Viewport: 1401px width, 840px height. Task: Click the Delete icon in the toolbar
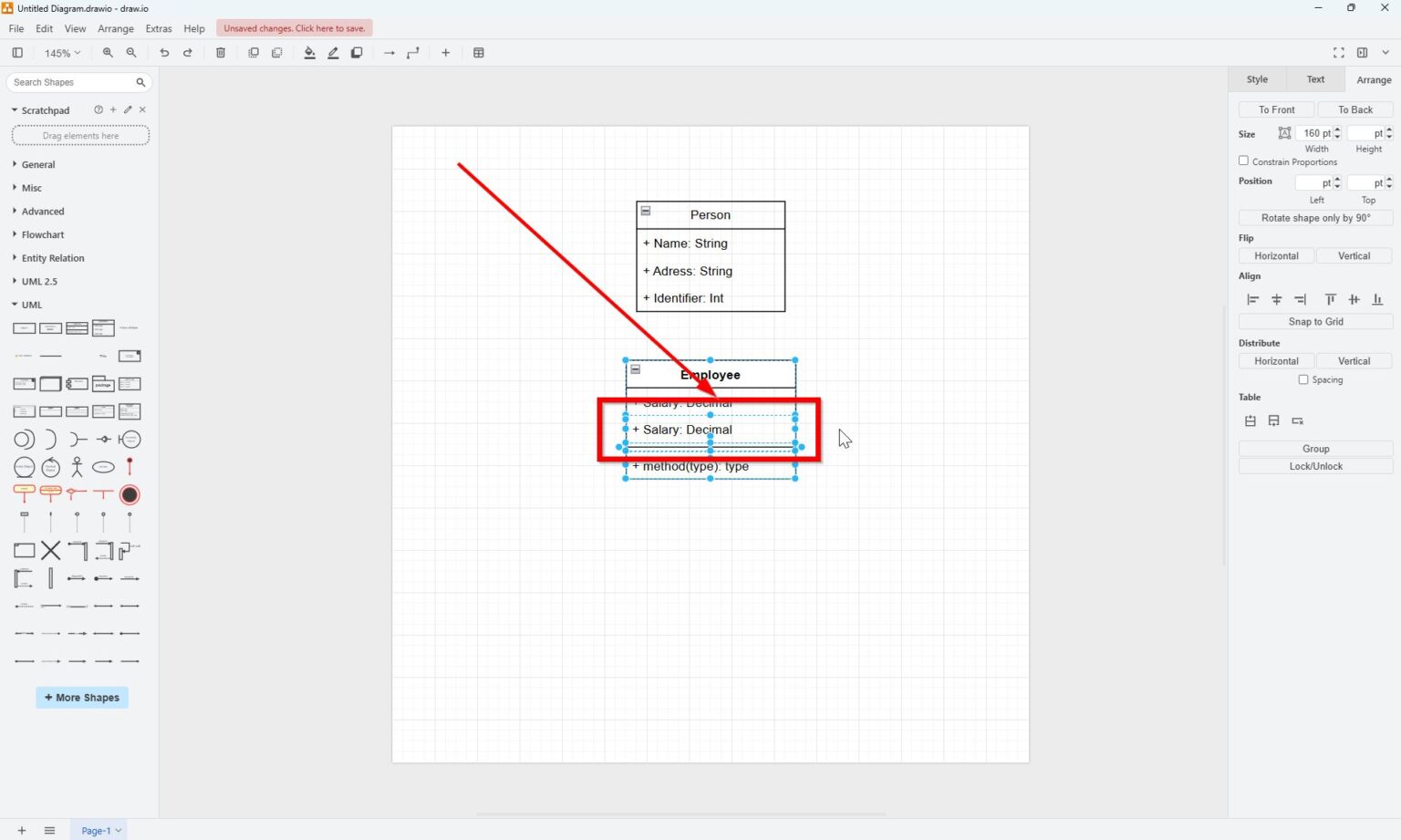[x=220, y=52]
